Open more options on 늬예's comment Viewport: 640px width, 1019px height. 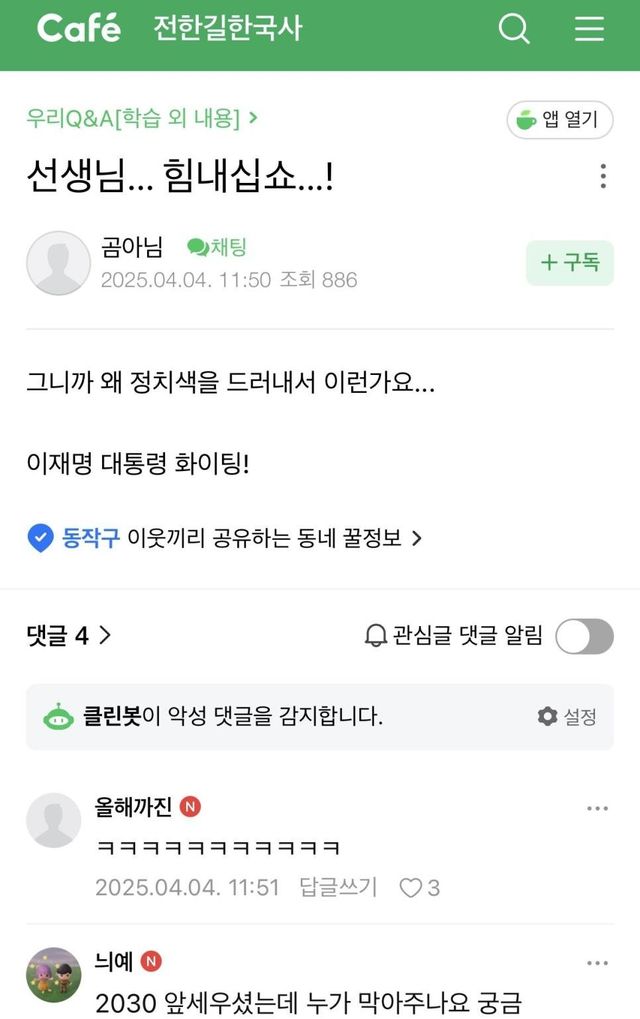[x=597, y=963]
